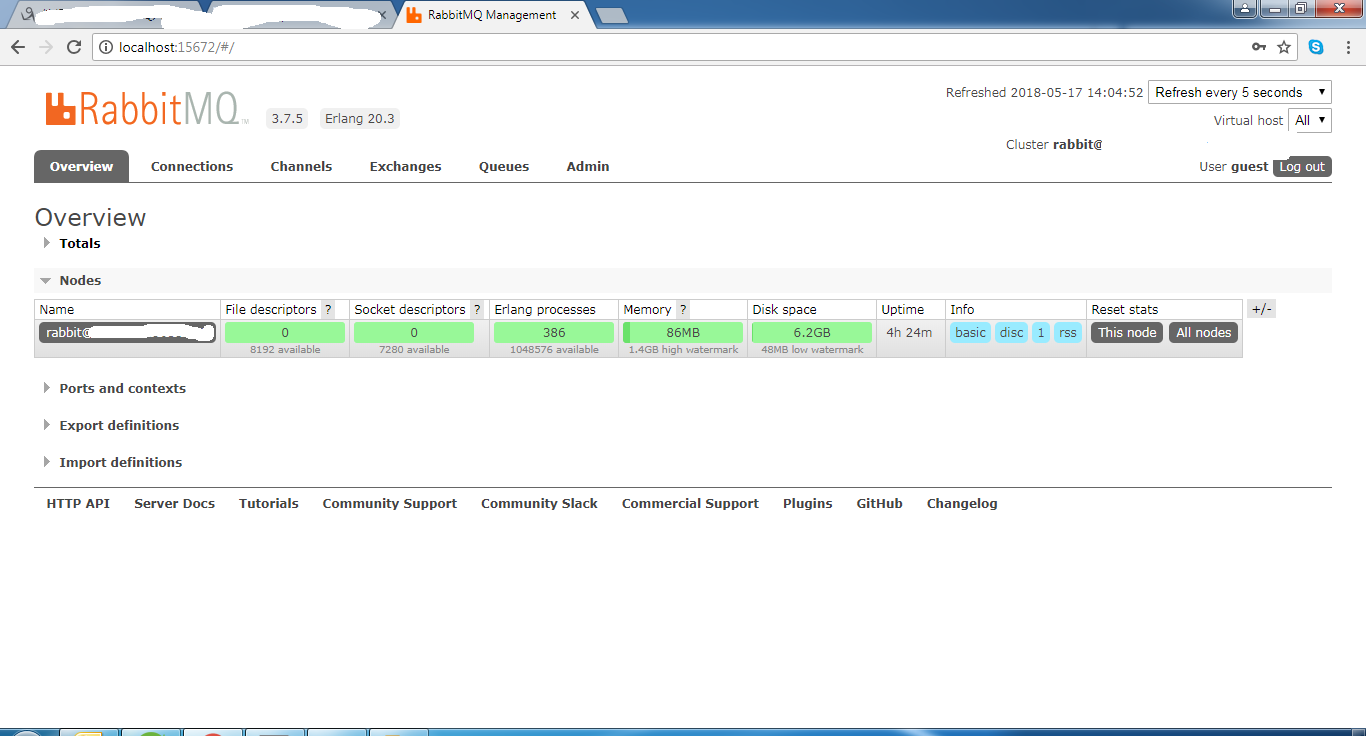Open the GitHub link
Viewport: 1366px width, 736px height.
[x=880, y=504]
